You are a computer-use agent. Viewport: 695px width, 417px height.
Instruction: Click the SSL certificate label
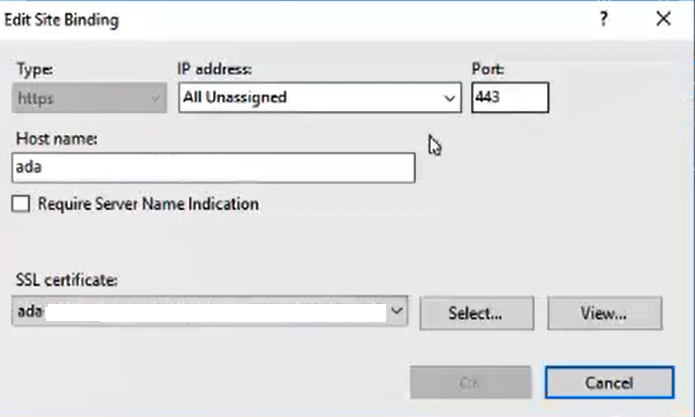pyautogui.click(x=67, y=281)
